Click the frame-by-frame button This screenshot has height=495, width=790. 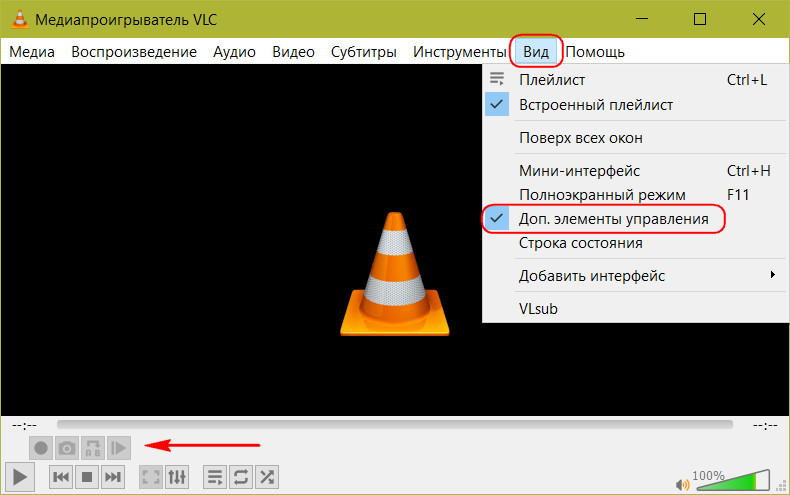(x=119, y=448)
